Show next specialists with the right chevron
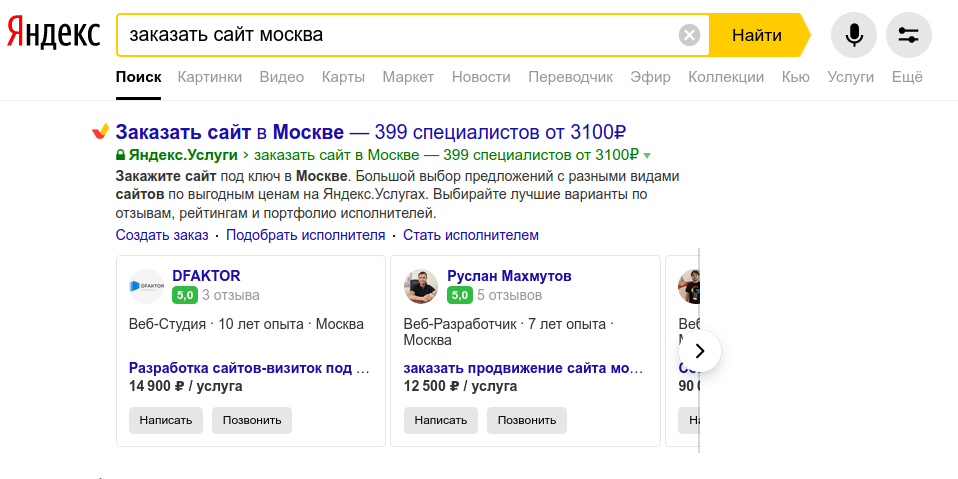 700,351
